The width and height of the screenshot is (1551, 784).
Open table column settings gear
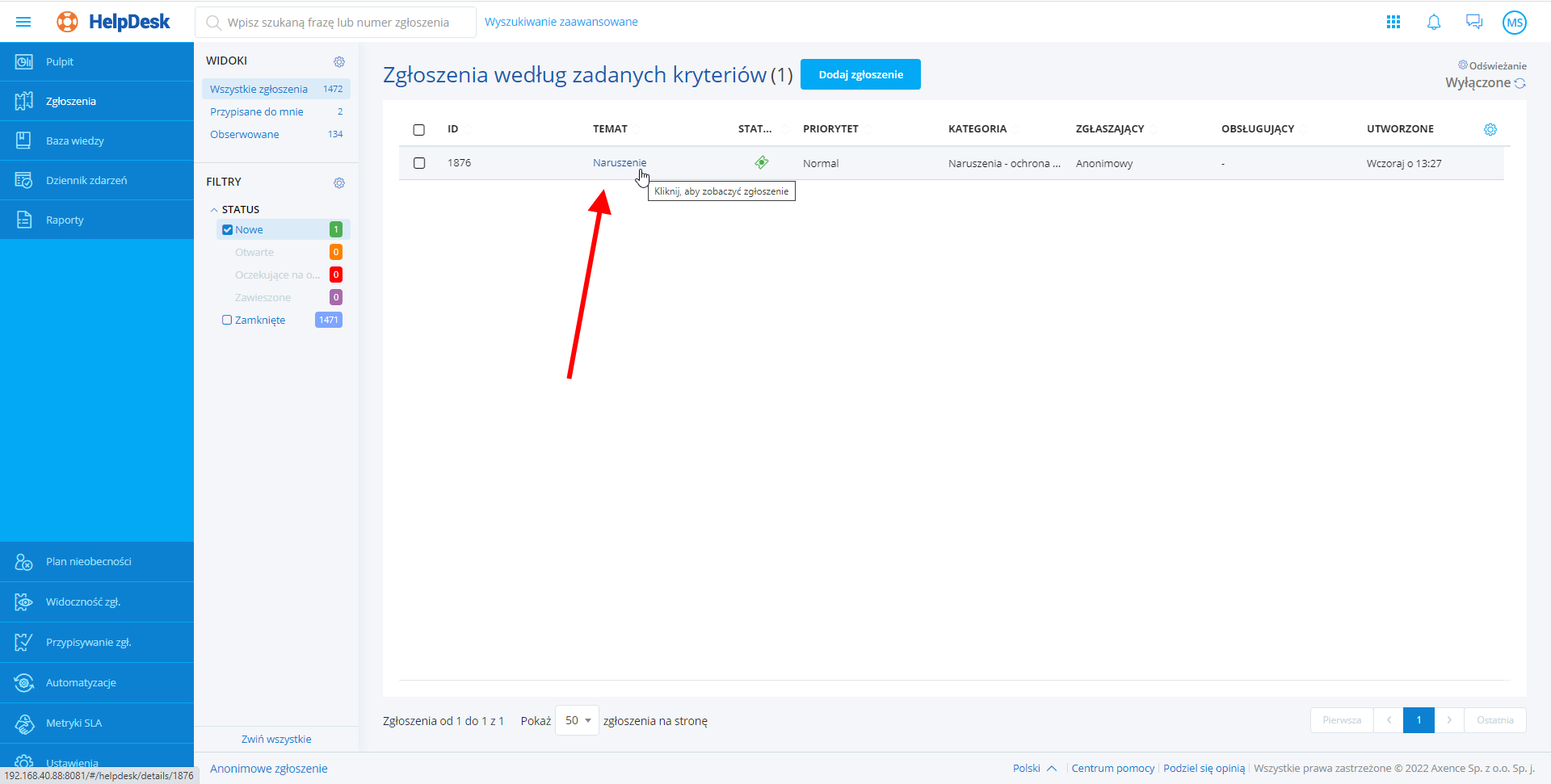(x=1490, y=129)
